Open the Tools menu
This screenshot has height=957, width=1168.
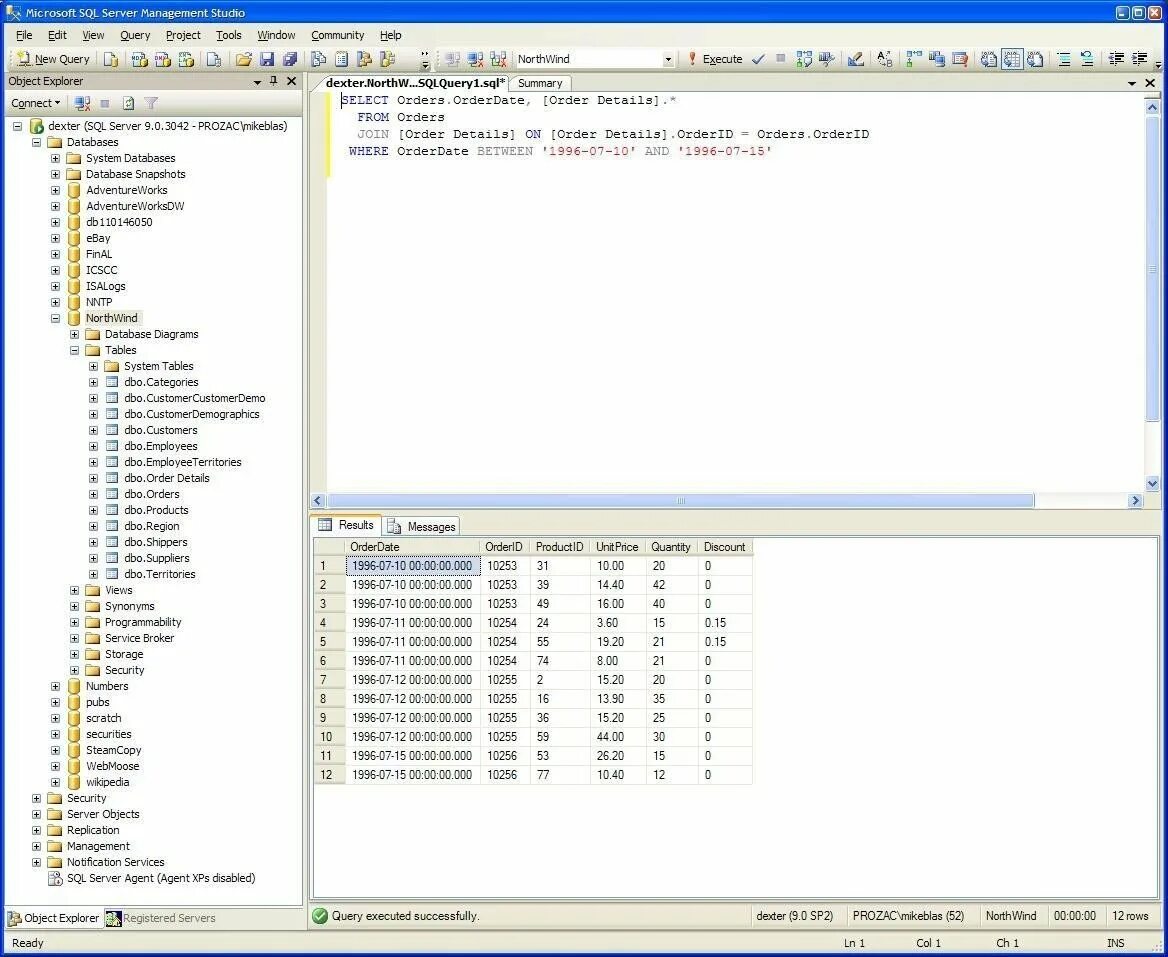pyautogui.click(x=229, y=35)
